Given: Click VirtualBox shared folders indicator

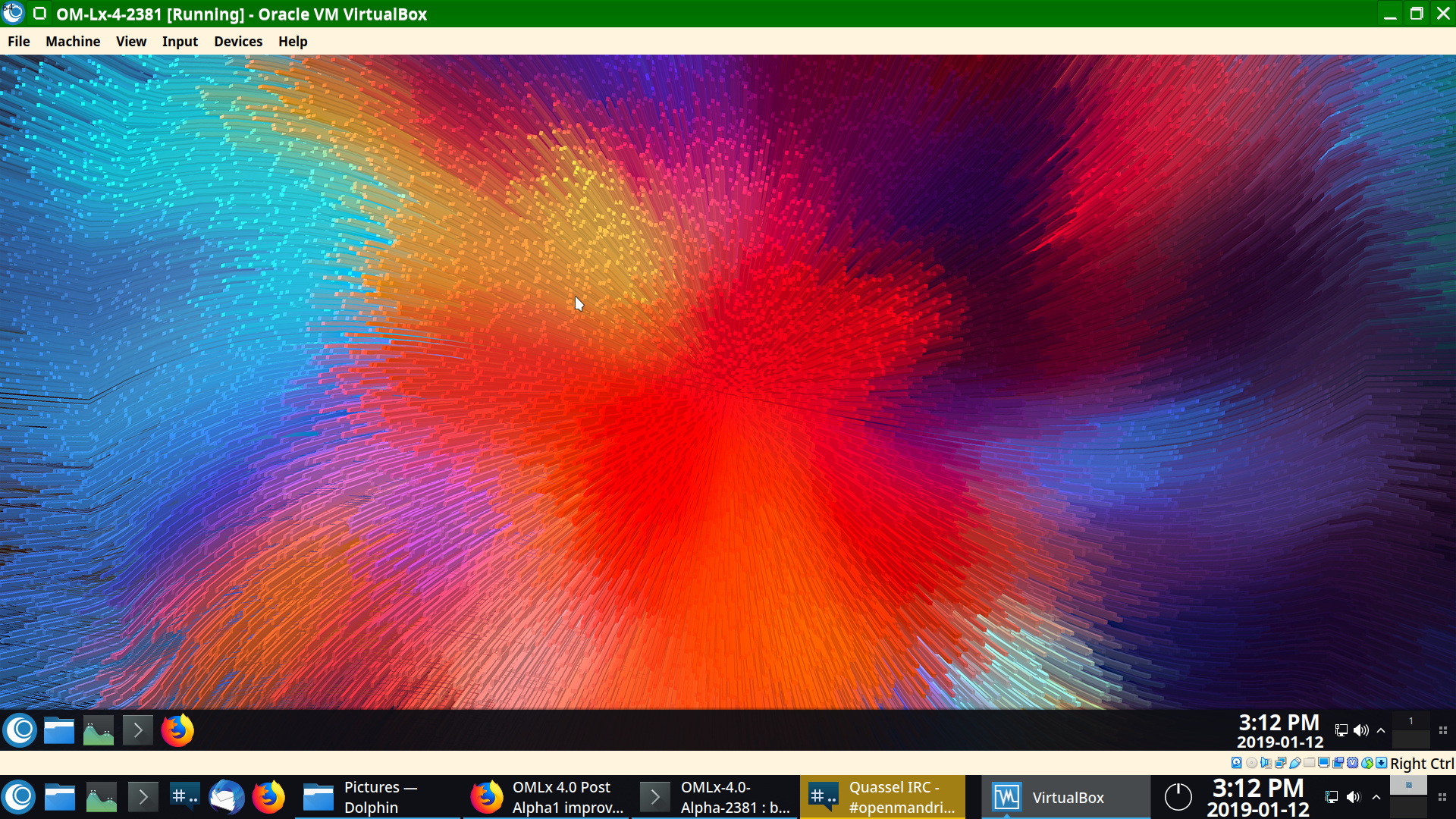Looking at the screenshot, I should click(x=1310, y=763).
